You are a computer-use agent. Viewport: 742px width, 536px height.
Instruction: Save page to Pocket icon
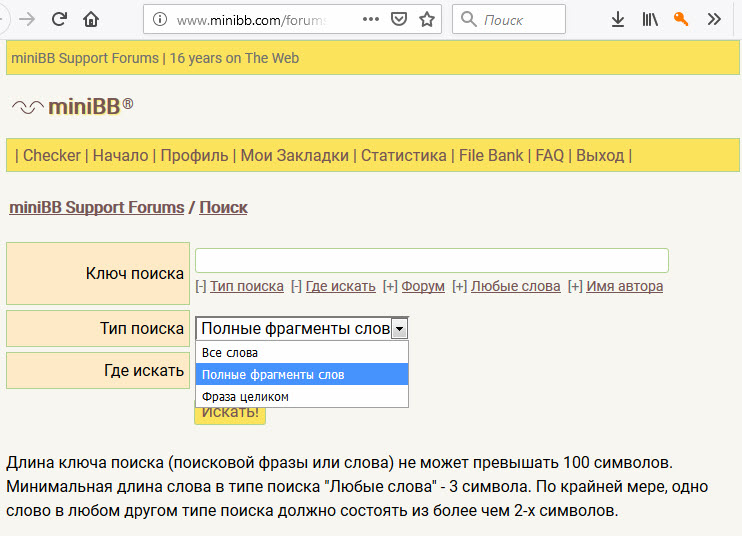pos(399,19)
